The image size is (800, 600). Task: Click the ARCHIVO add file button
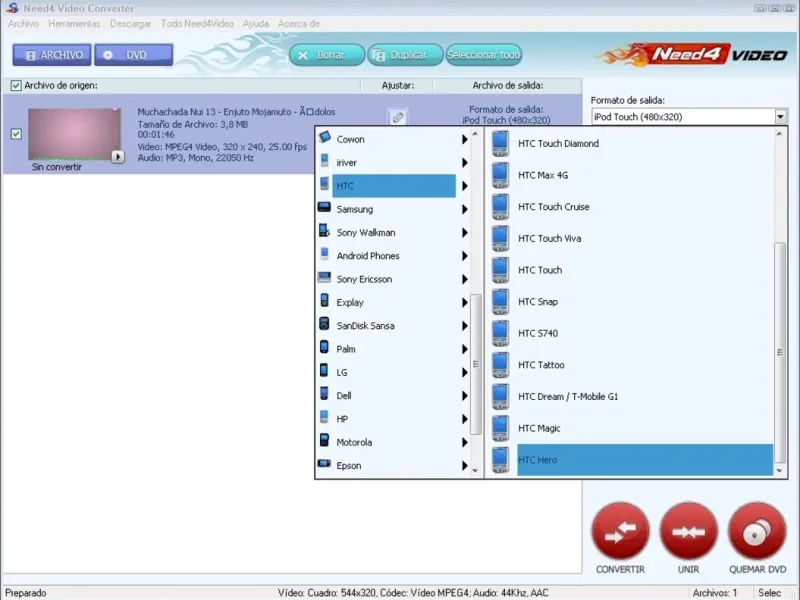pos(52,55)
